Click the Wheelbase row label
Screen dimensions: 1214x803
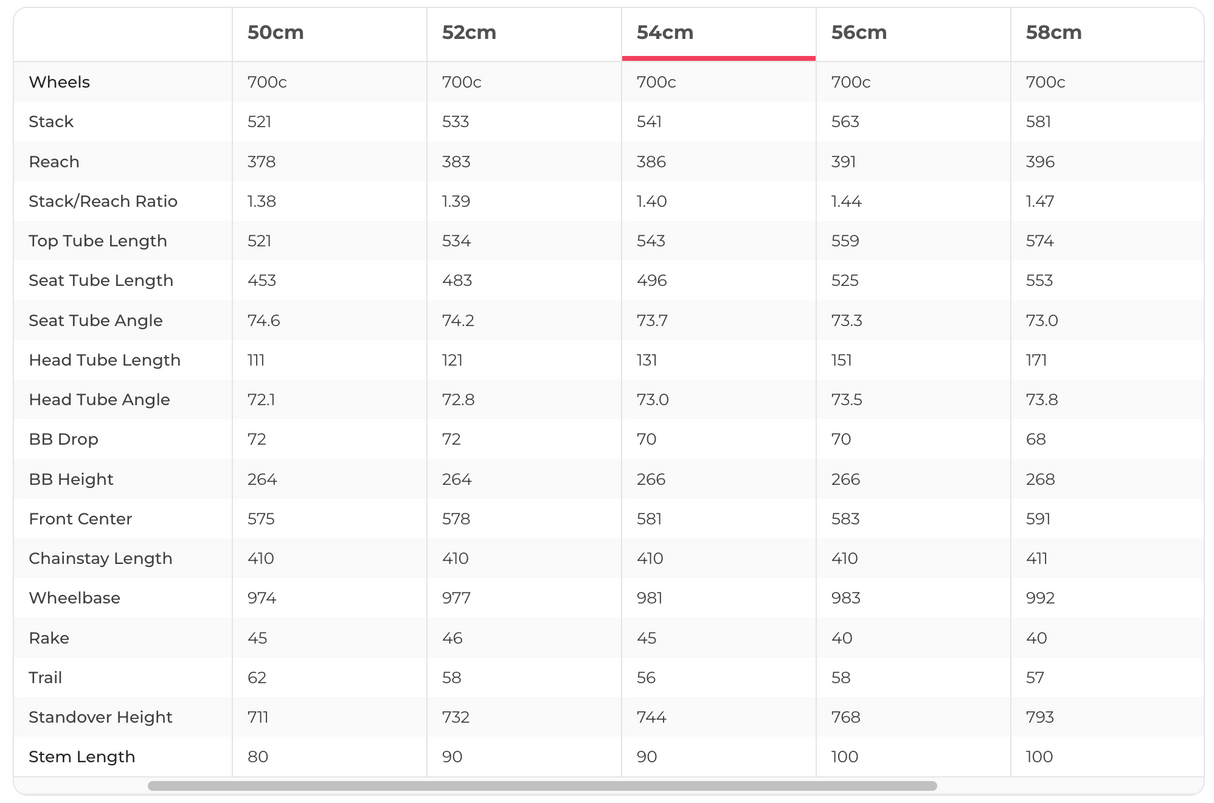74,598
